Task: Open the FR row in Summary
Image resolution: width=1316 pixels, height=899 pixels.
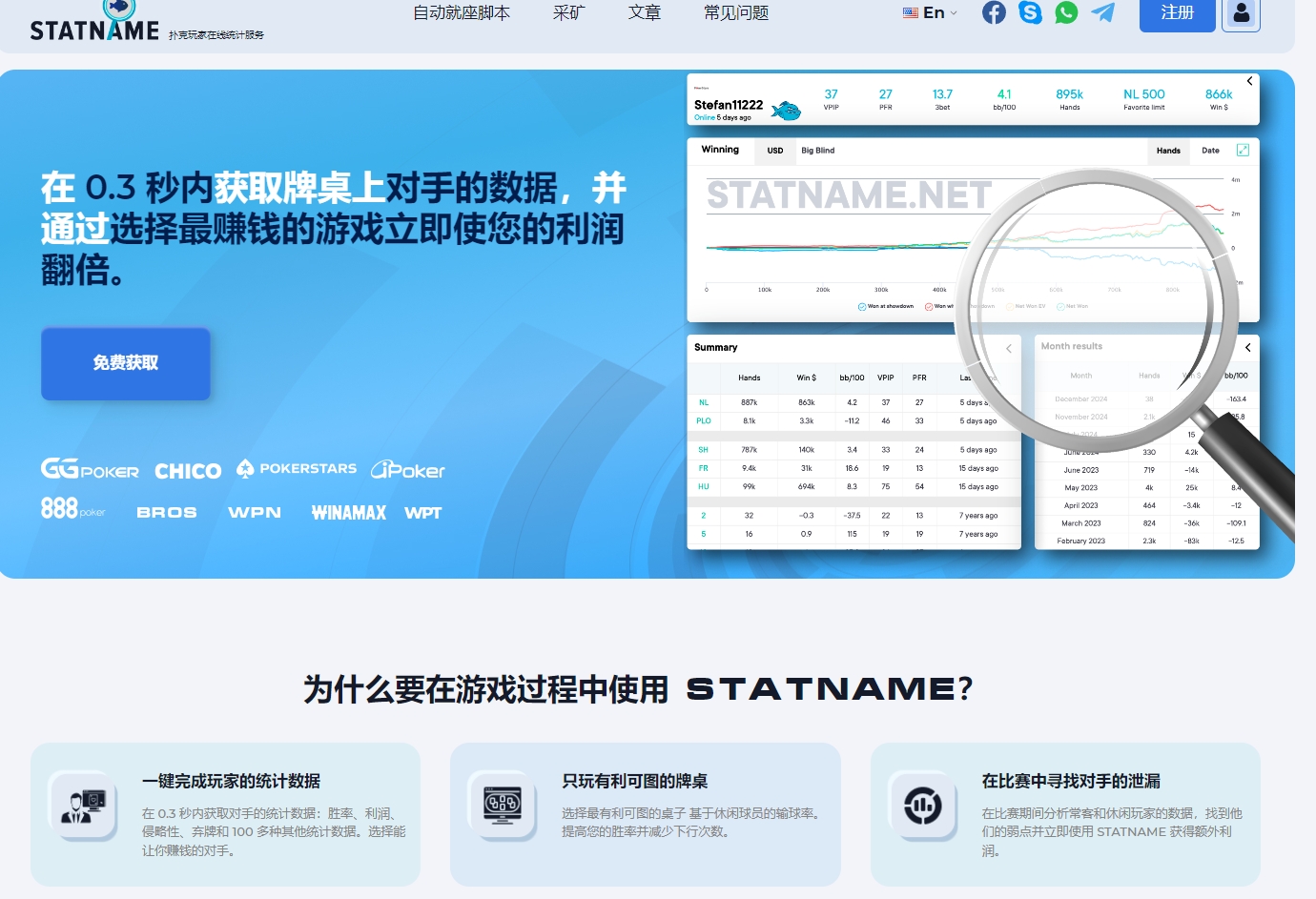Action: pyautogui.click(x=853, y=468)
